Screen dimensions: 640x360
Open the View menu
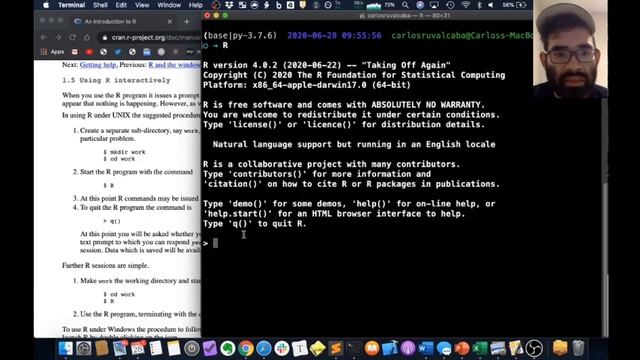pos(142,5)
